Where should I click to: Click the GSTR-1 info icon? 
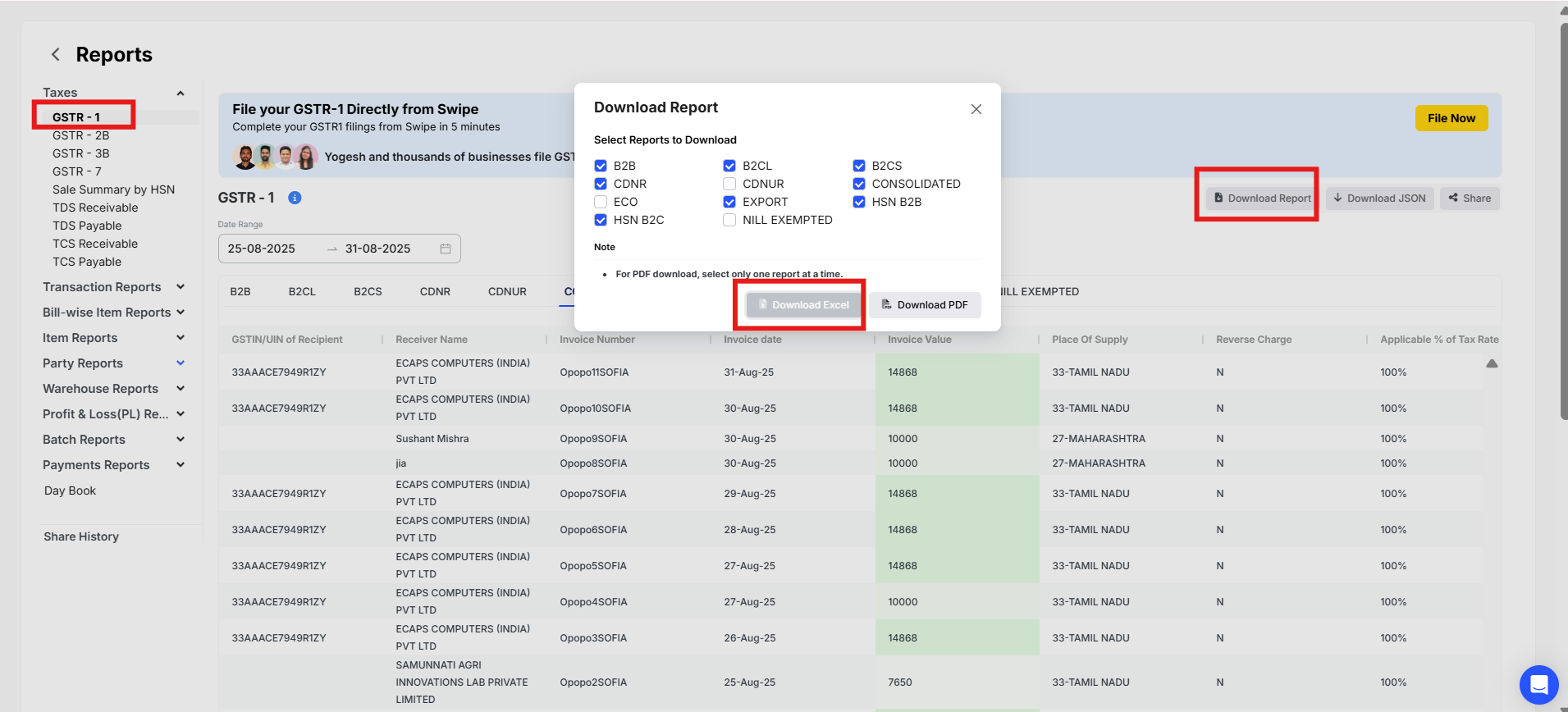295,198
